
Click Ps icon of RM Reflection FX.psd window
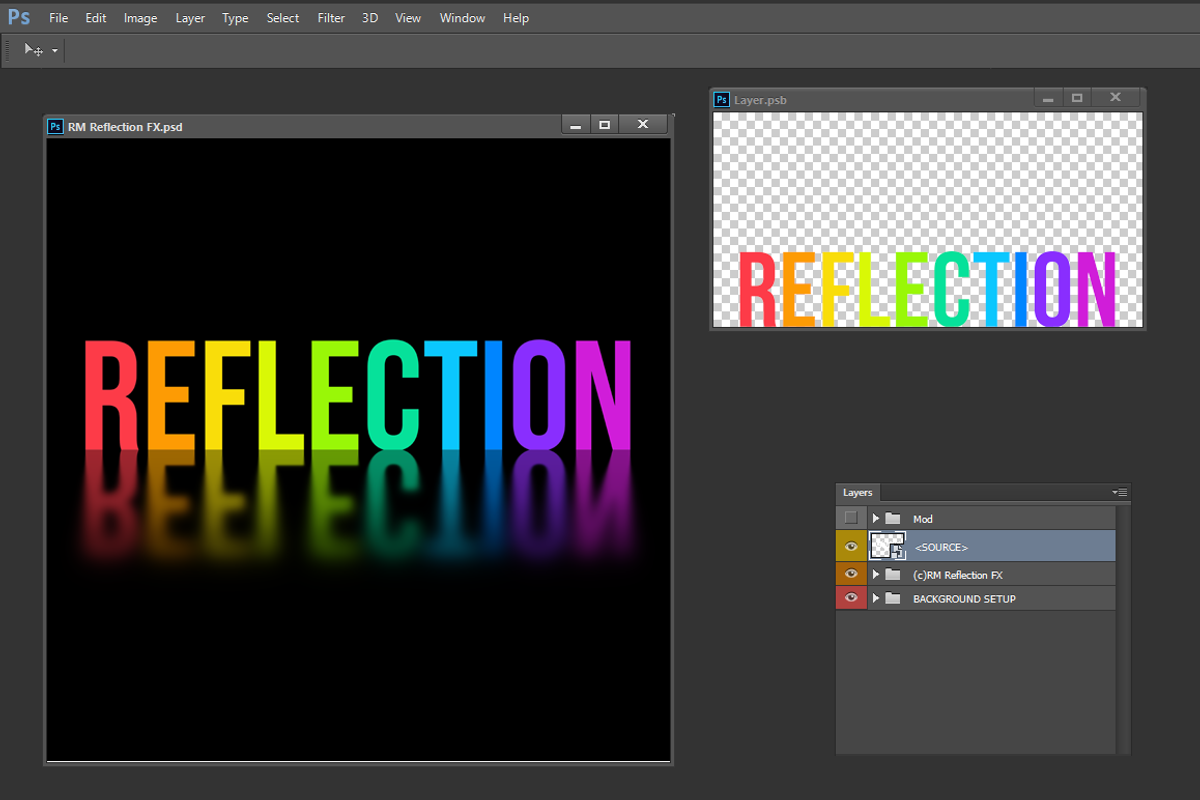point(56,126)
